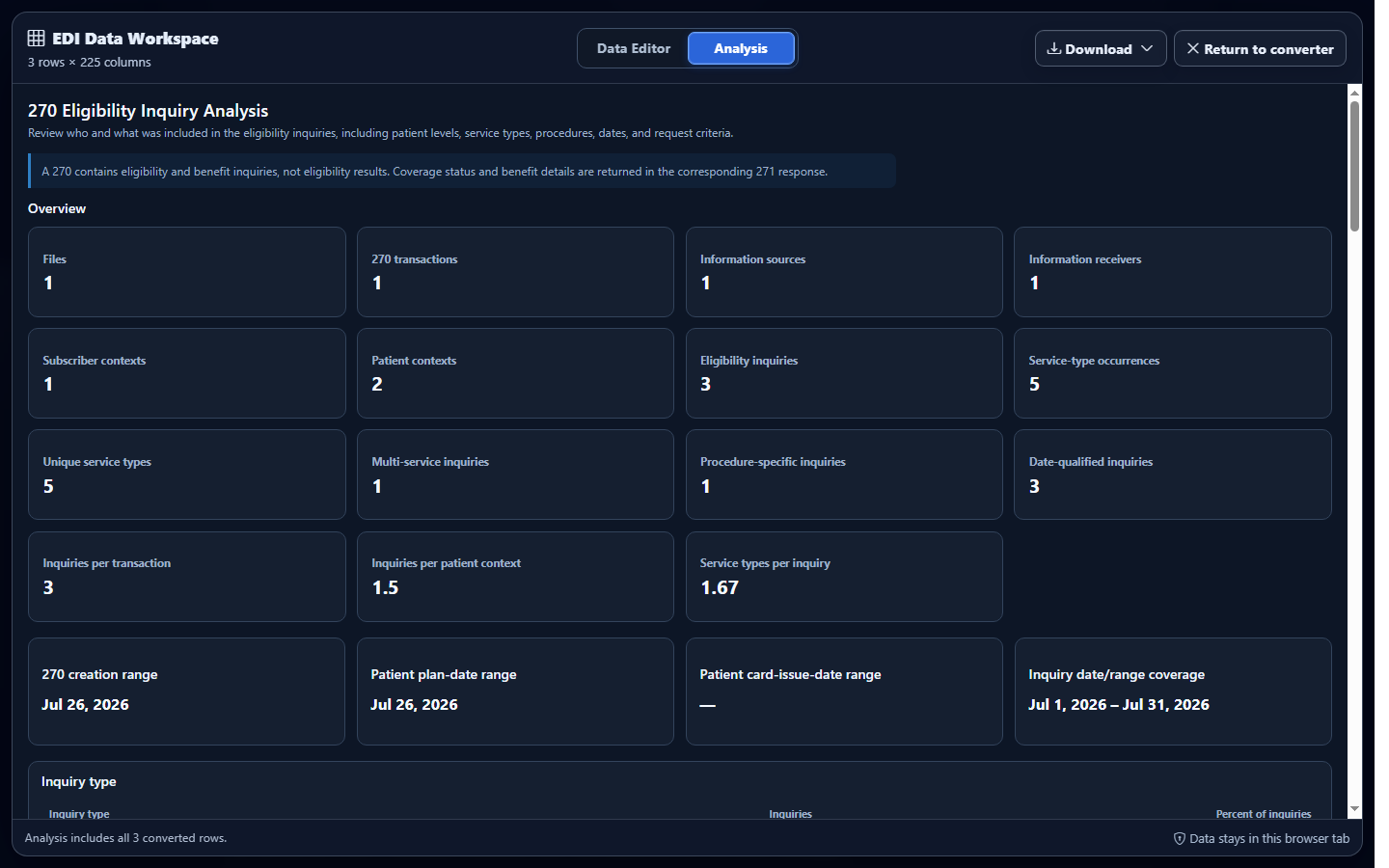Click the Multi-service inquiries card

[x=515, y=475]
